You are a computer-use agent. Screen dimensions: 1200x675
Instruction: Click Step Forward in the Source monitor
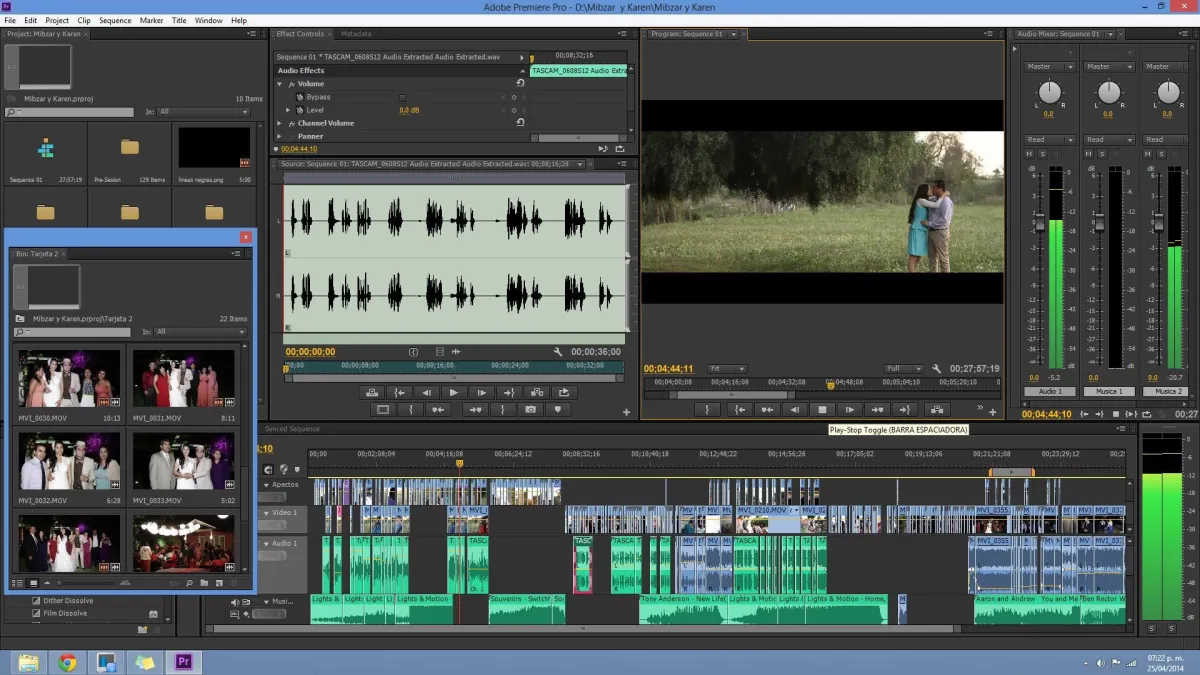point(481,393)
